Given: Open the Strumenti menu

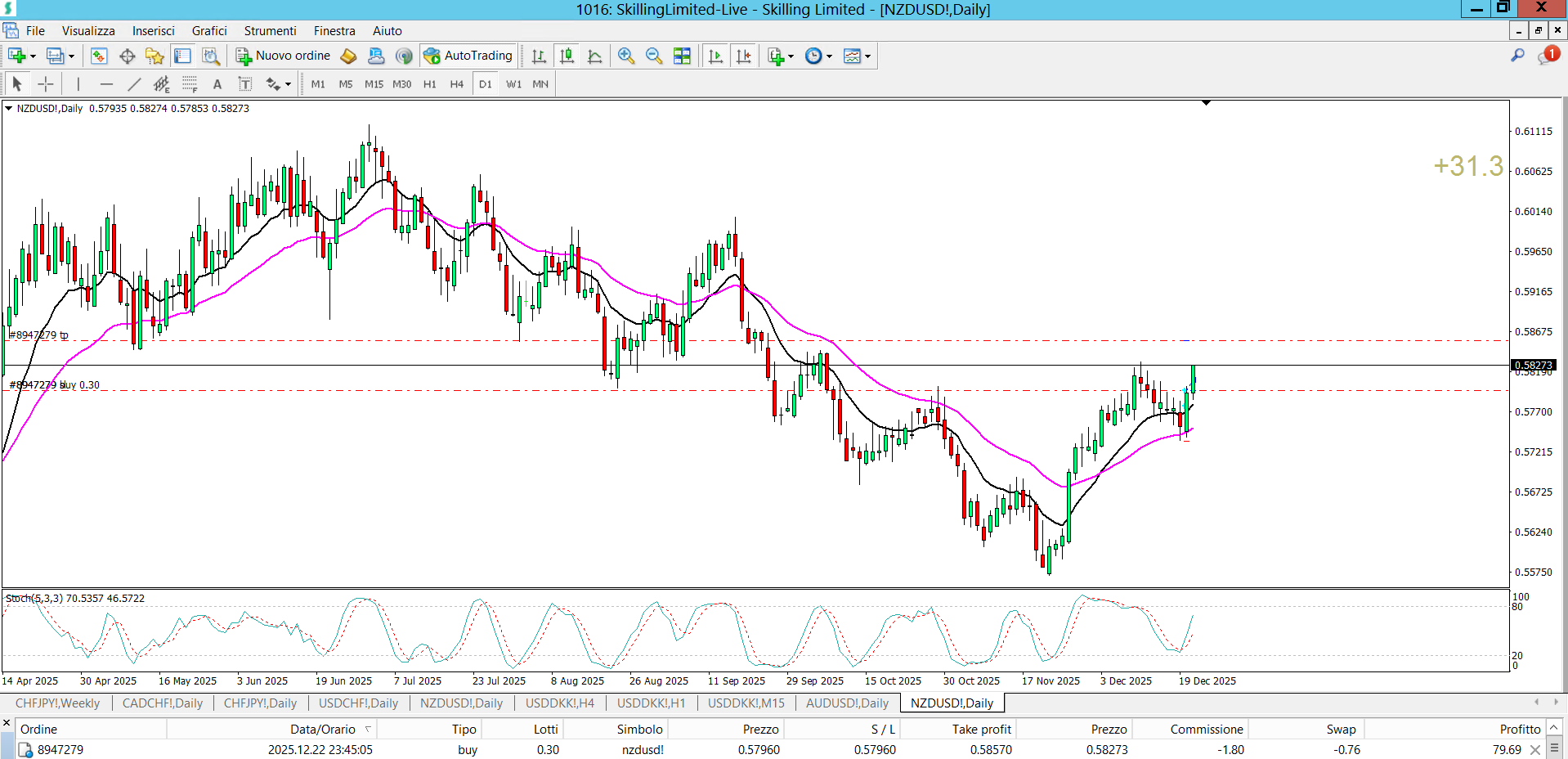Looking at the screenshot, I should (x=270, y=31).
